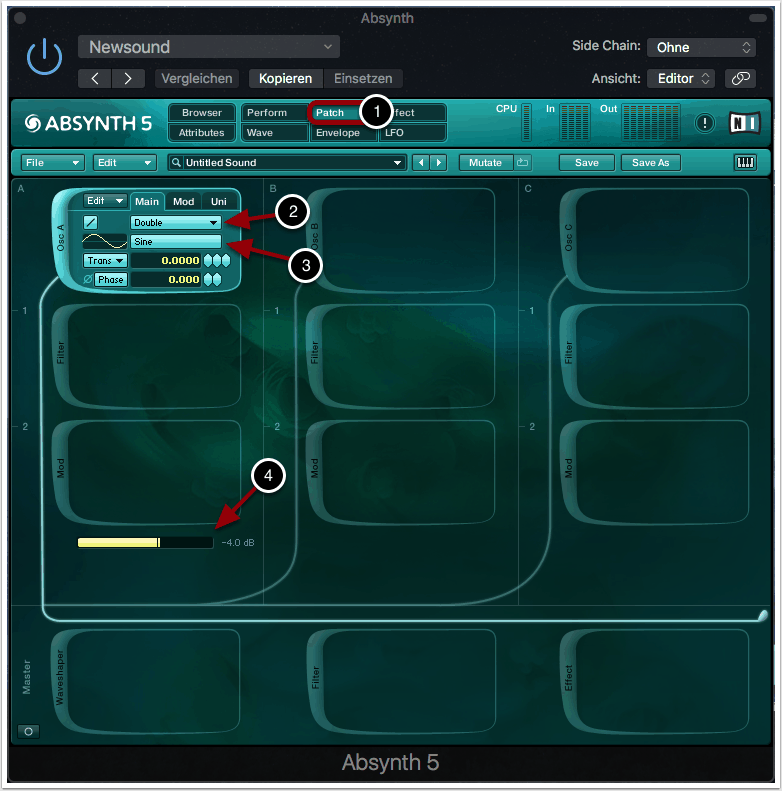Click channel A Filter module slot

[146, 356]
